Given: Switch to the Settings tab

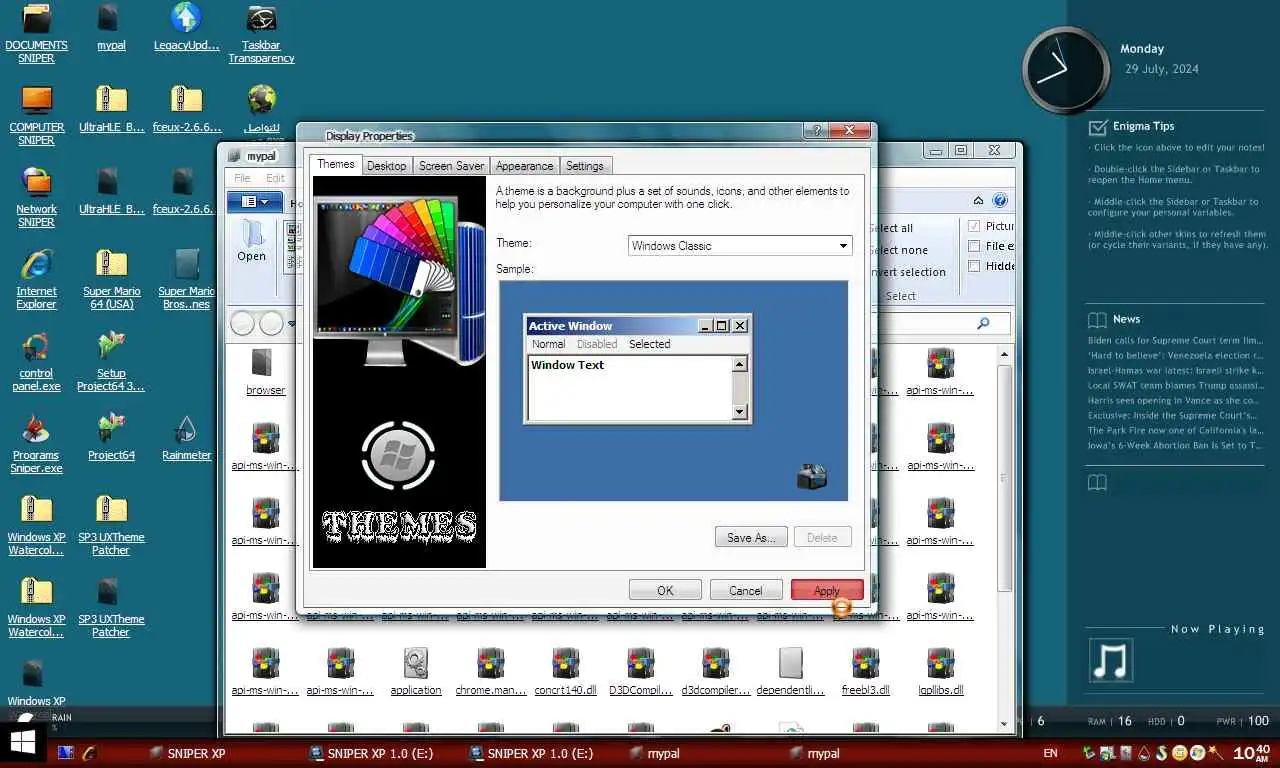Looking at the screenshot, I should [584, 166].
